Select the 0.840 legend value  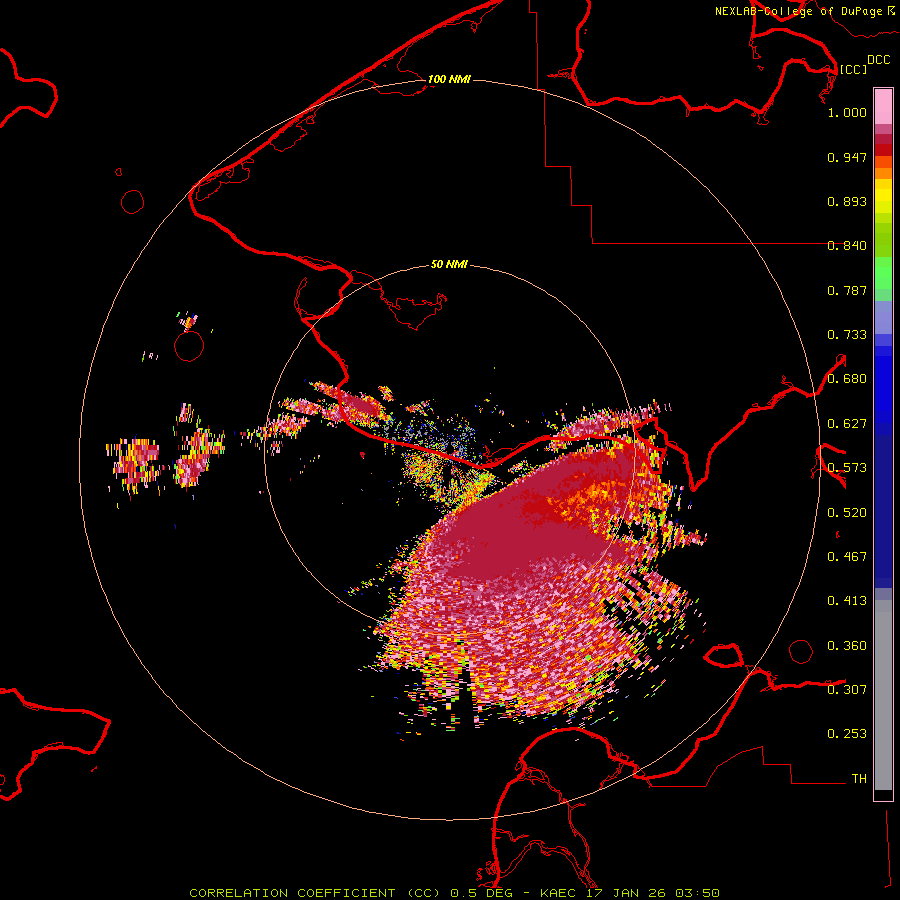click(847, 246)
